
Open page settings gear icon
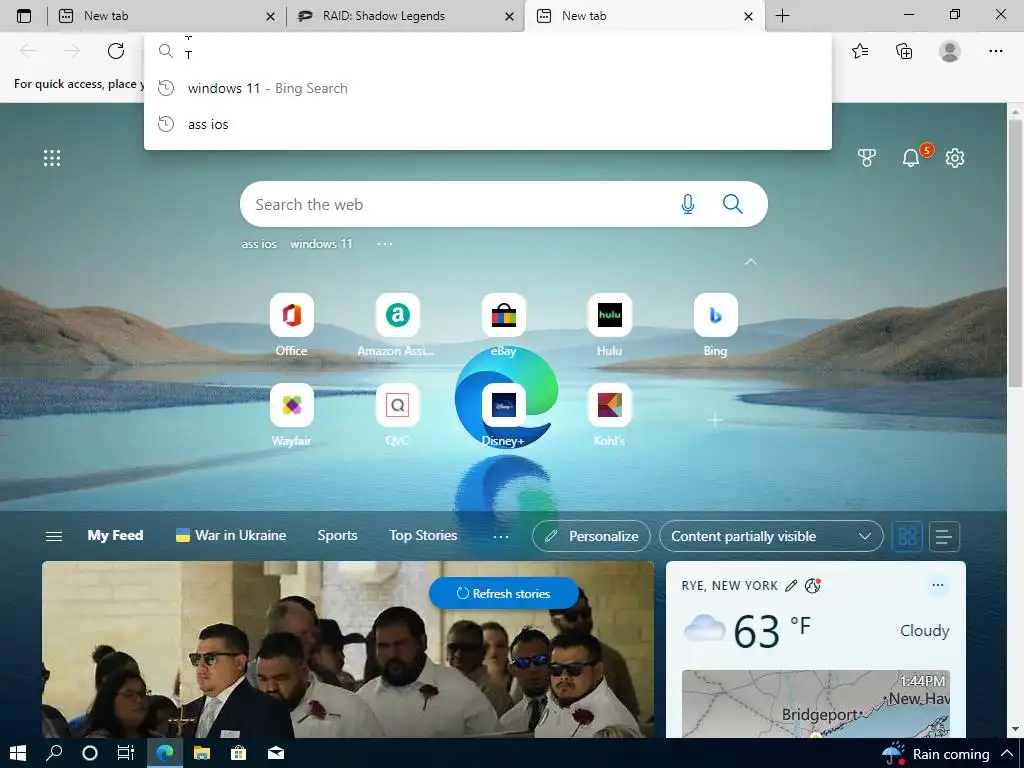coord(955,158)
